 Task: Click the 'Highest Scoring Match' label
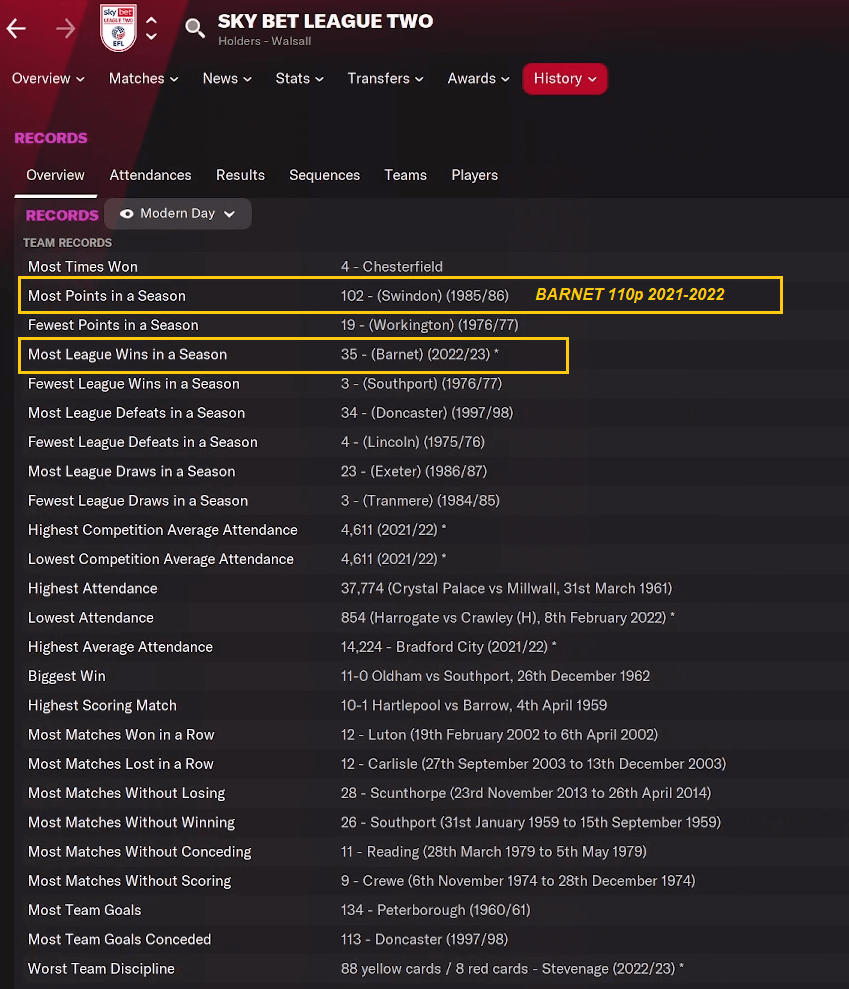102,706
